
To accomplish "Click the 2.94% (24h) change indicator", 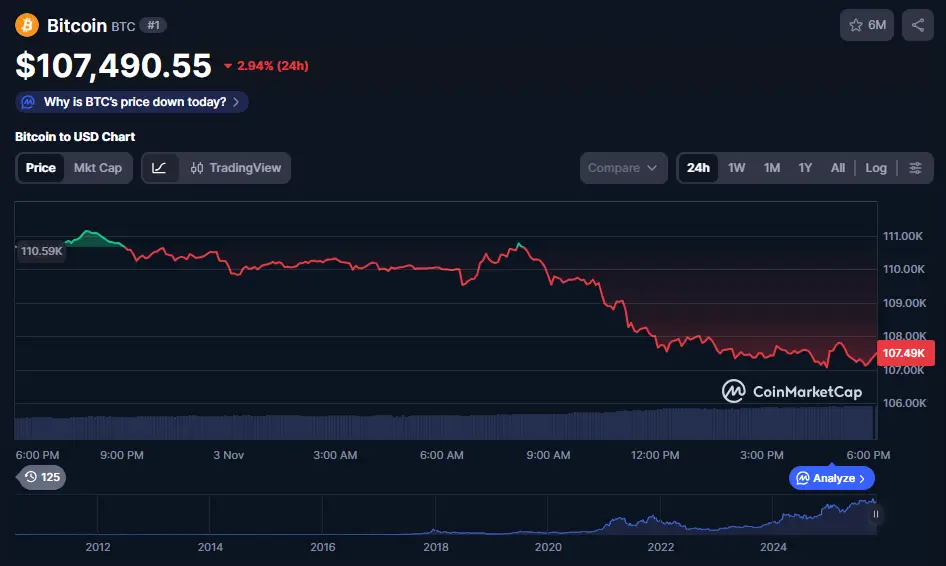I will point(266,66).
